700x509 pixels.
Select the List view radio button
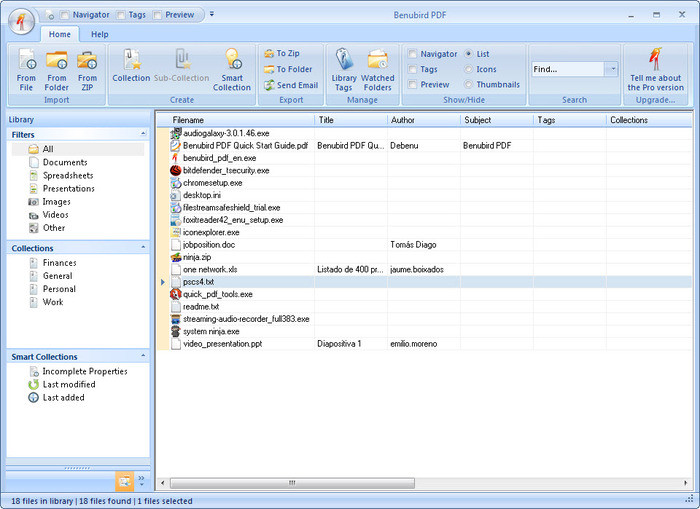pos(468,54)
